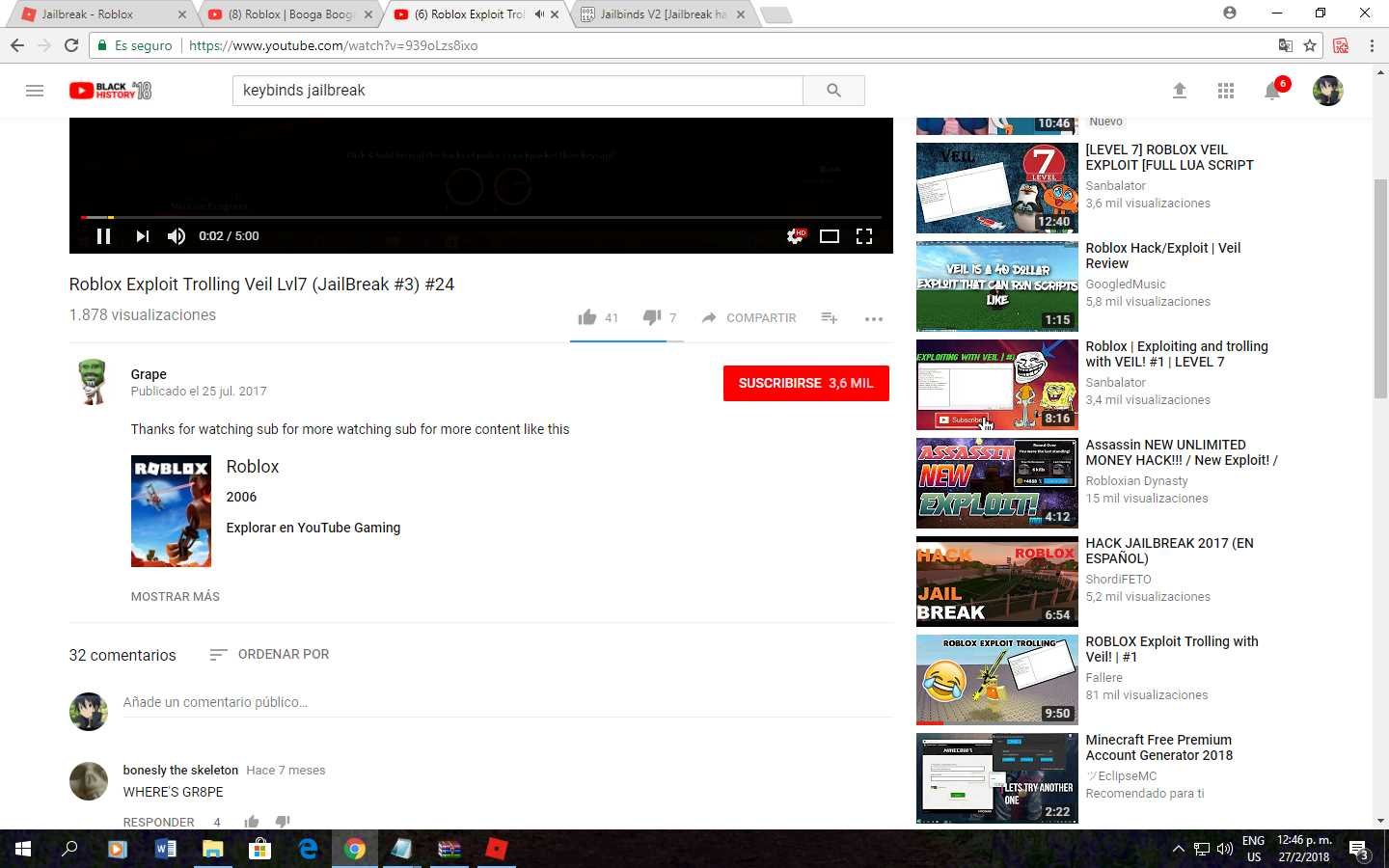The image size is (1389, 868).
Task: Open the Roblox game cover image
Action: click(171, 511)
